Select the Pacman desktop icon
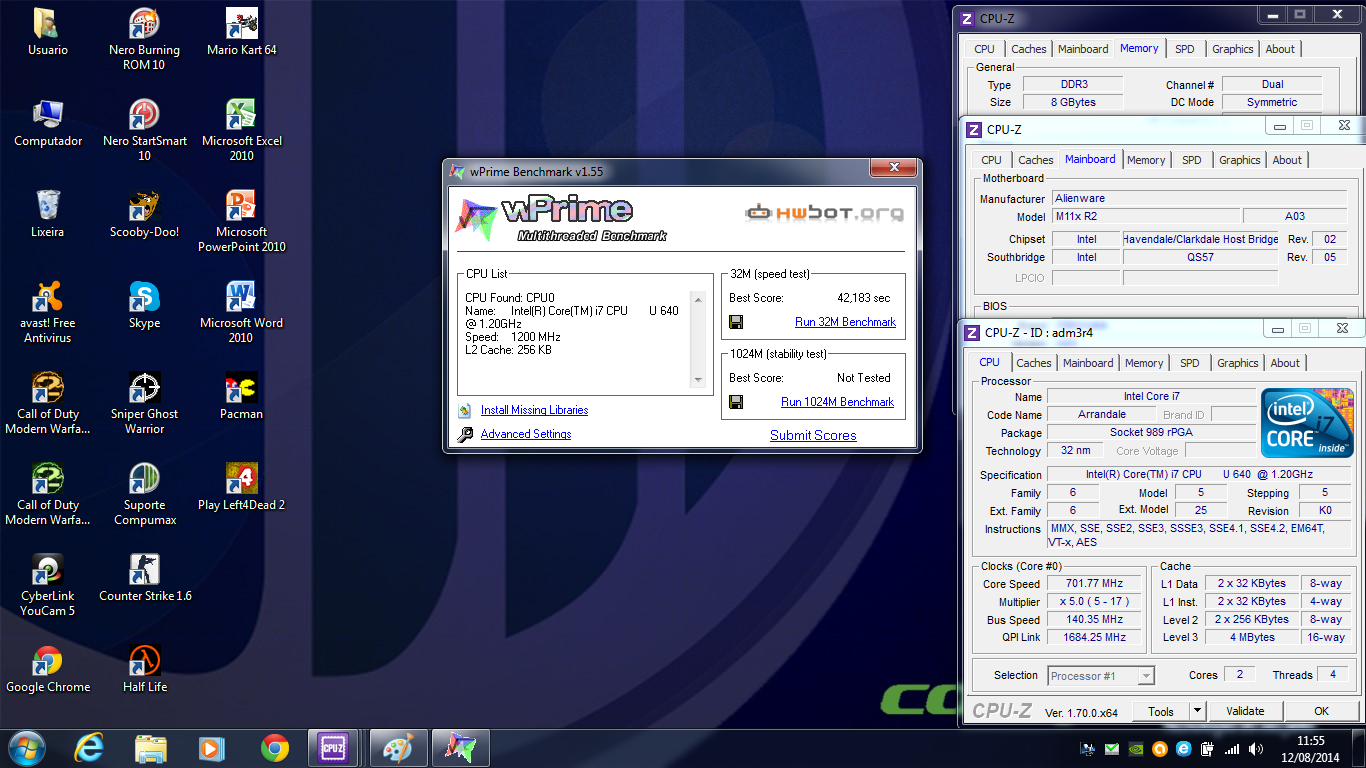 pyautogui.click(x=242, y=396)
